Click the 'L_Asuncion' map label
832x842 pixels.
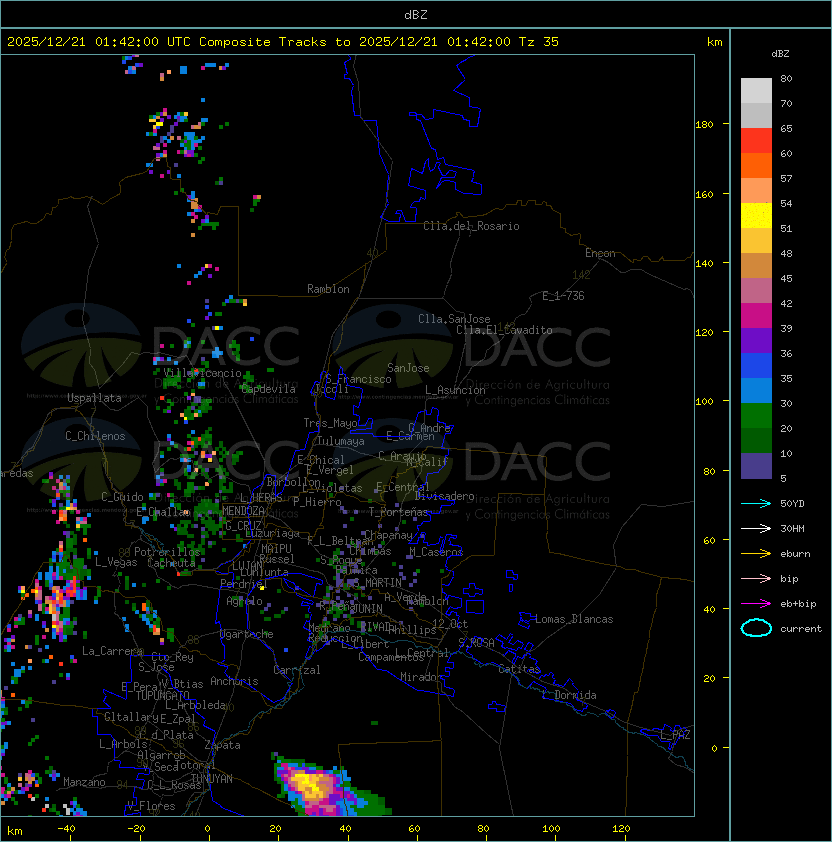(x=455, y=390)
